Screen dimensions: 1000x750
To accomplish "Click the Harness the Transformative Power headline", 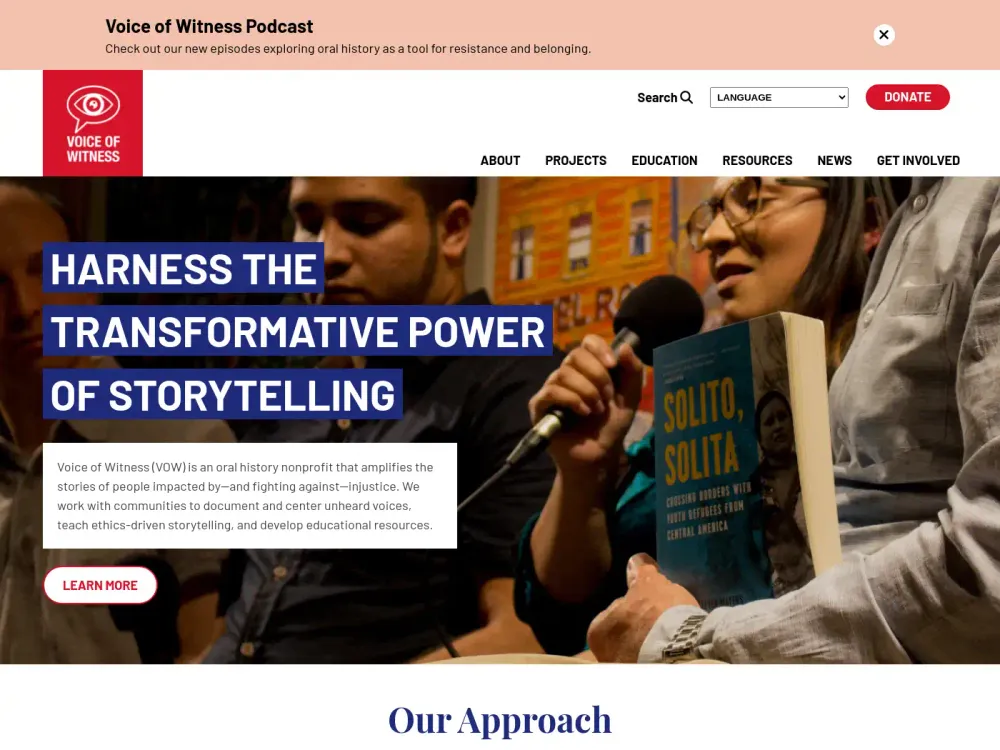I will (x=297, y=300).
